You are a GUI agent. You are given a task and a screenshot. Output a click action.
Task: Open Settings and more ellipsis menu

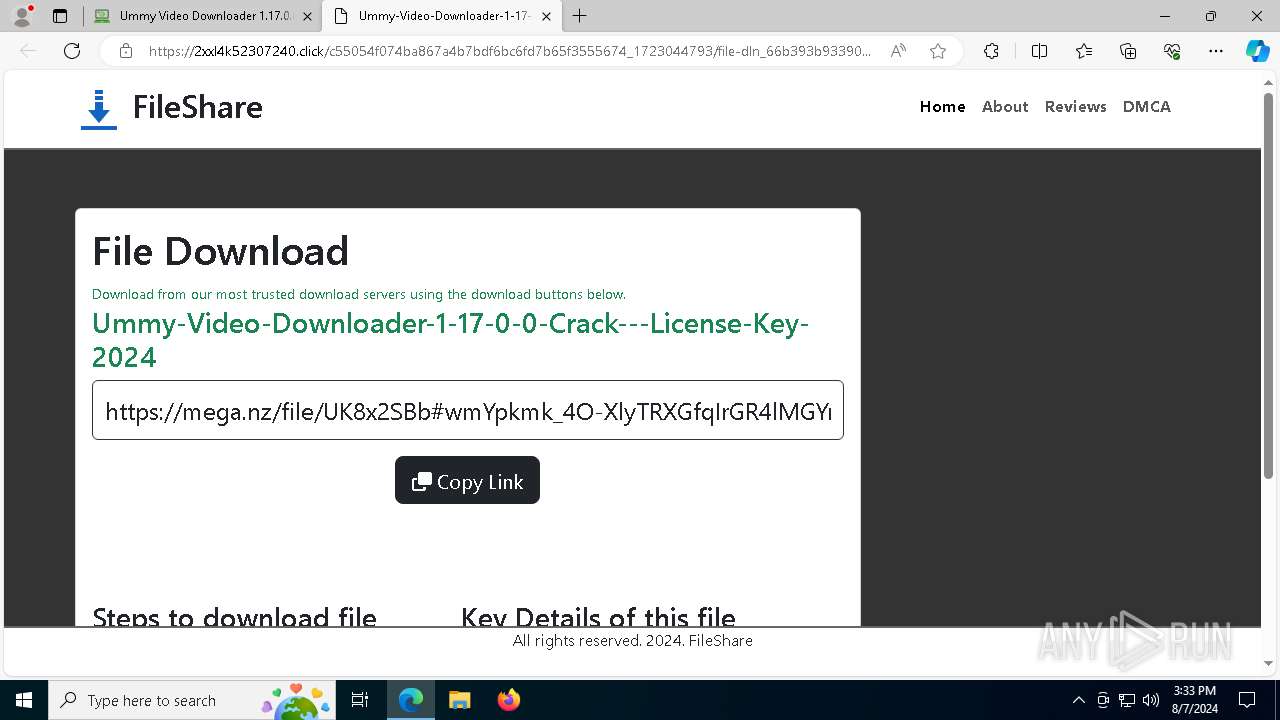tap(1216, 51)
